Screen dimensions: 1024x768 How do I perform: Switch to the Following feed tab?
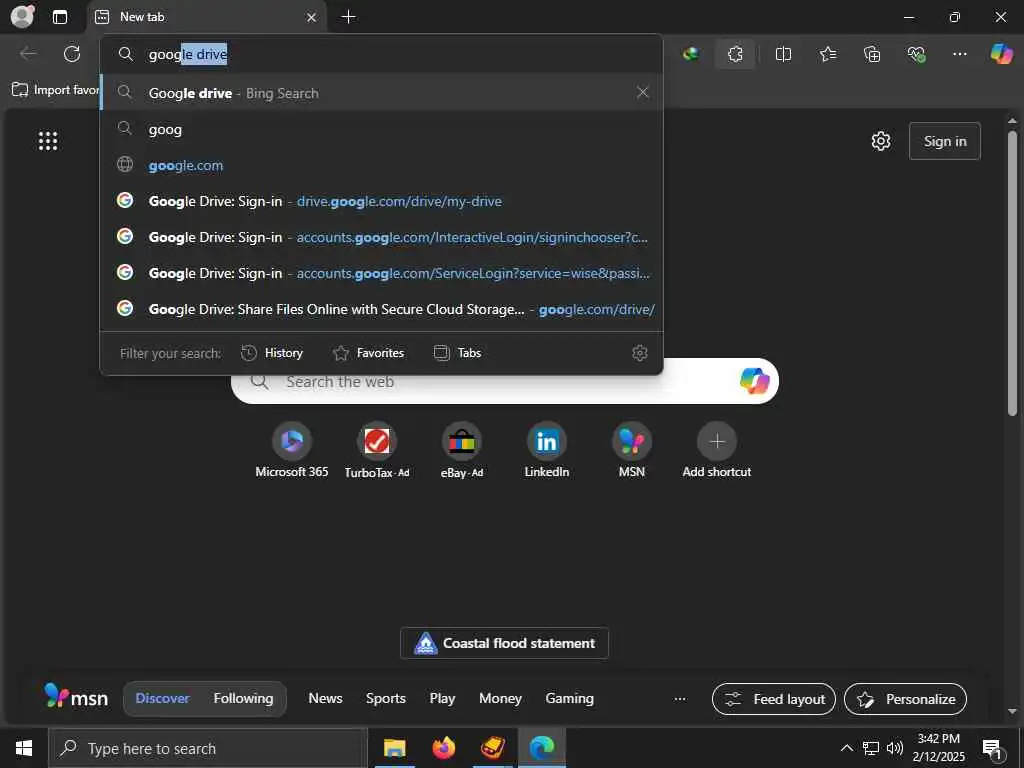(243, 698)
